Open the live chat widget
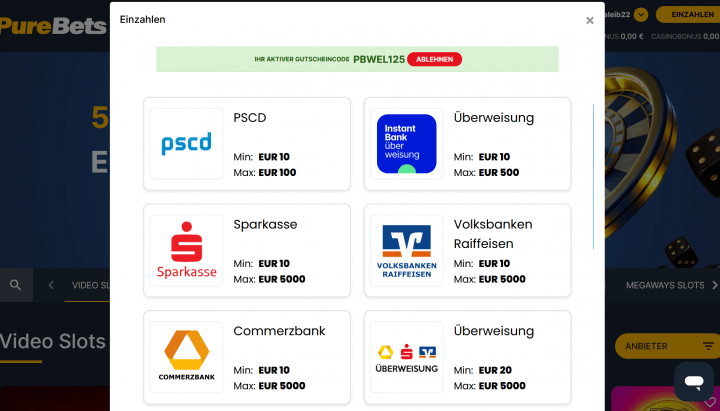This screenshot has height=411, width=720. (x=692, y=381)
